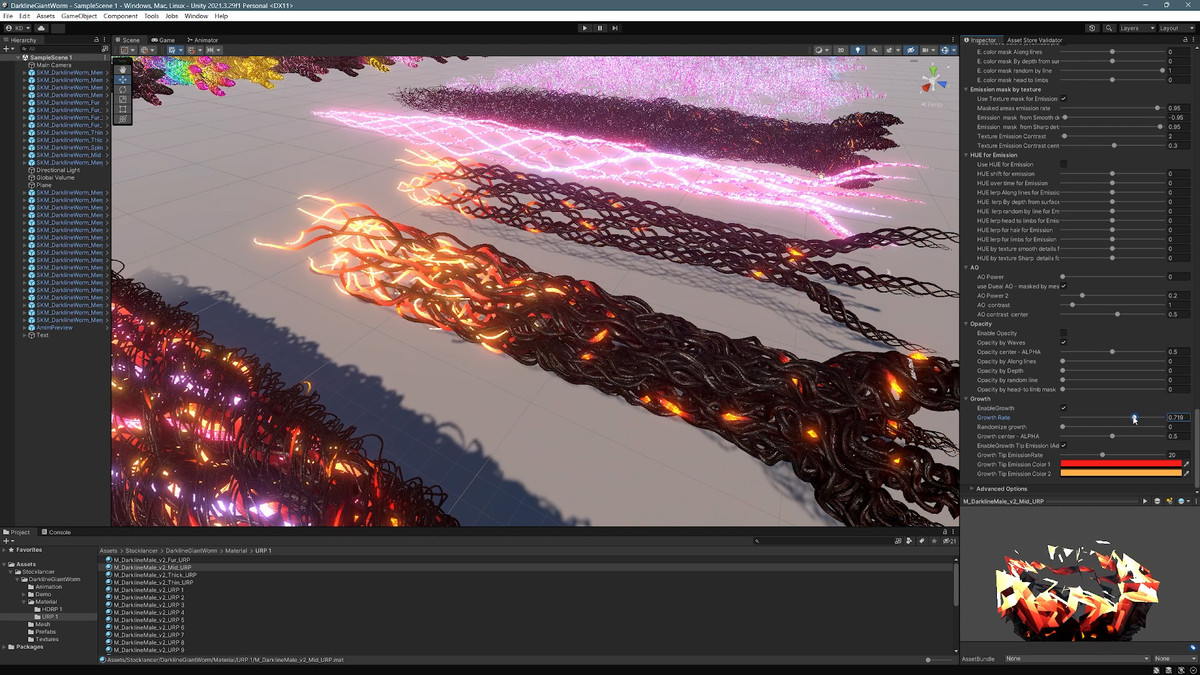1200x675 pixels.
Task: Select M_DarklineMale_v2_Fur_URP material asset
Action: click(152, 560)
